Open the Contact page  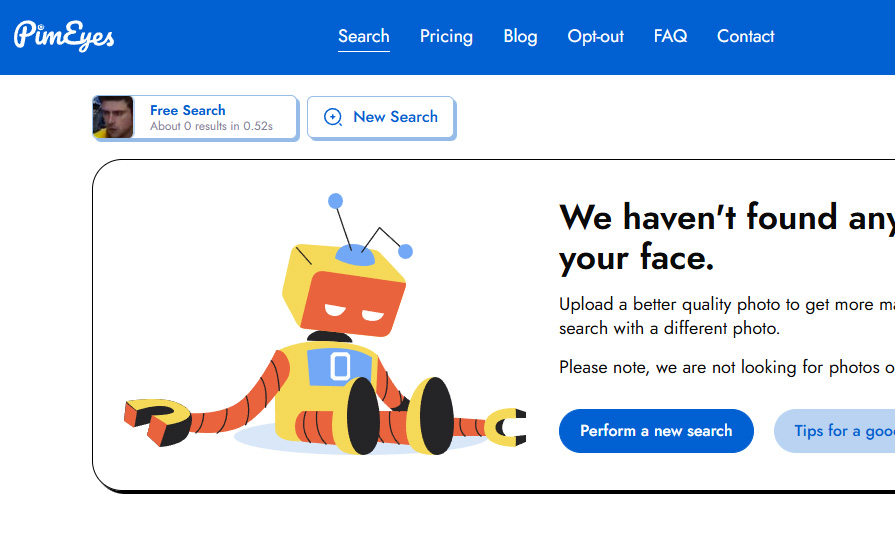click(x=745, y=36)
